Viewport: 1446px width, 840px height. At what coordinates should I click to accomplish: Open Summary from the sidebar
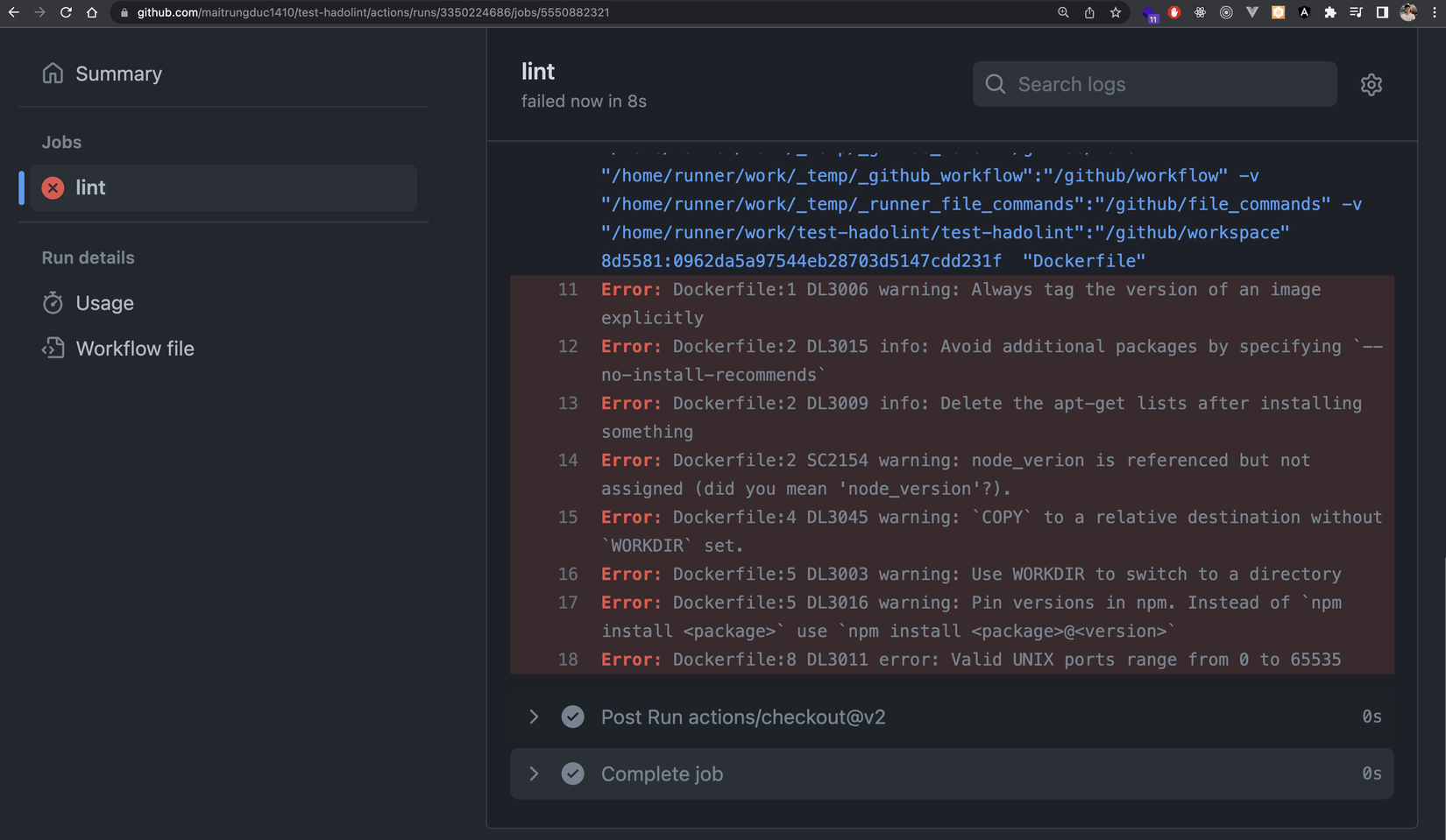click(119, 74)
